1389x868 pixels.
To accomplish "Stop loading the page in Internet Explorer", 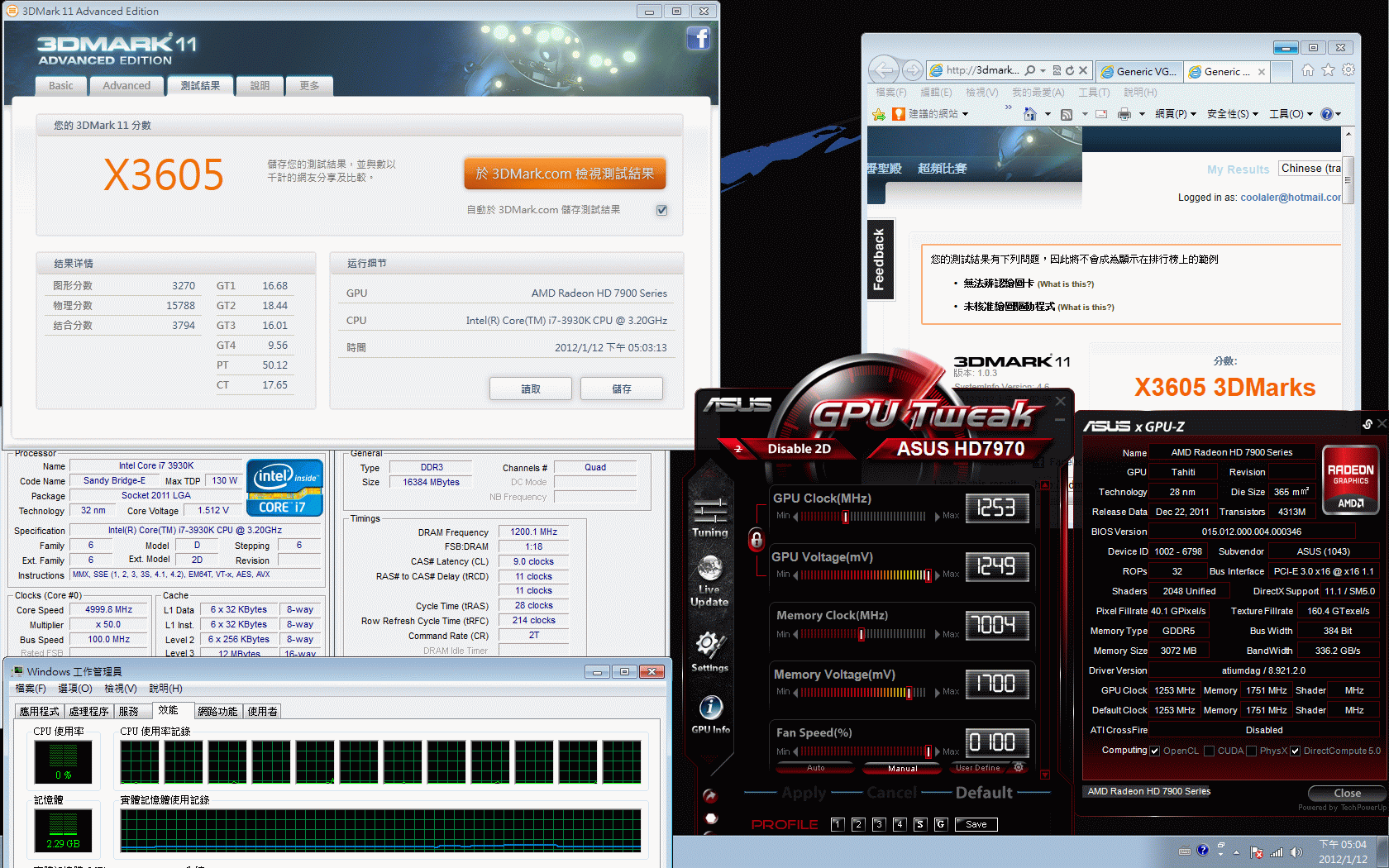I will tap(1083, 70).
